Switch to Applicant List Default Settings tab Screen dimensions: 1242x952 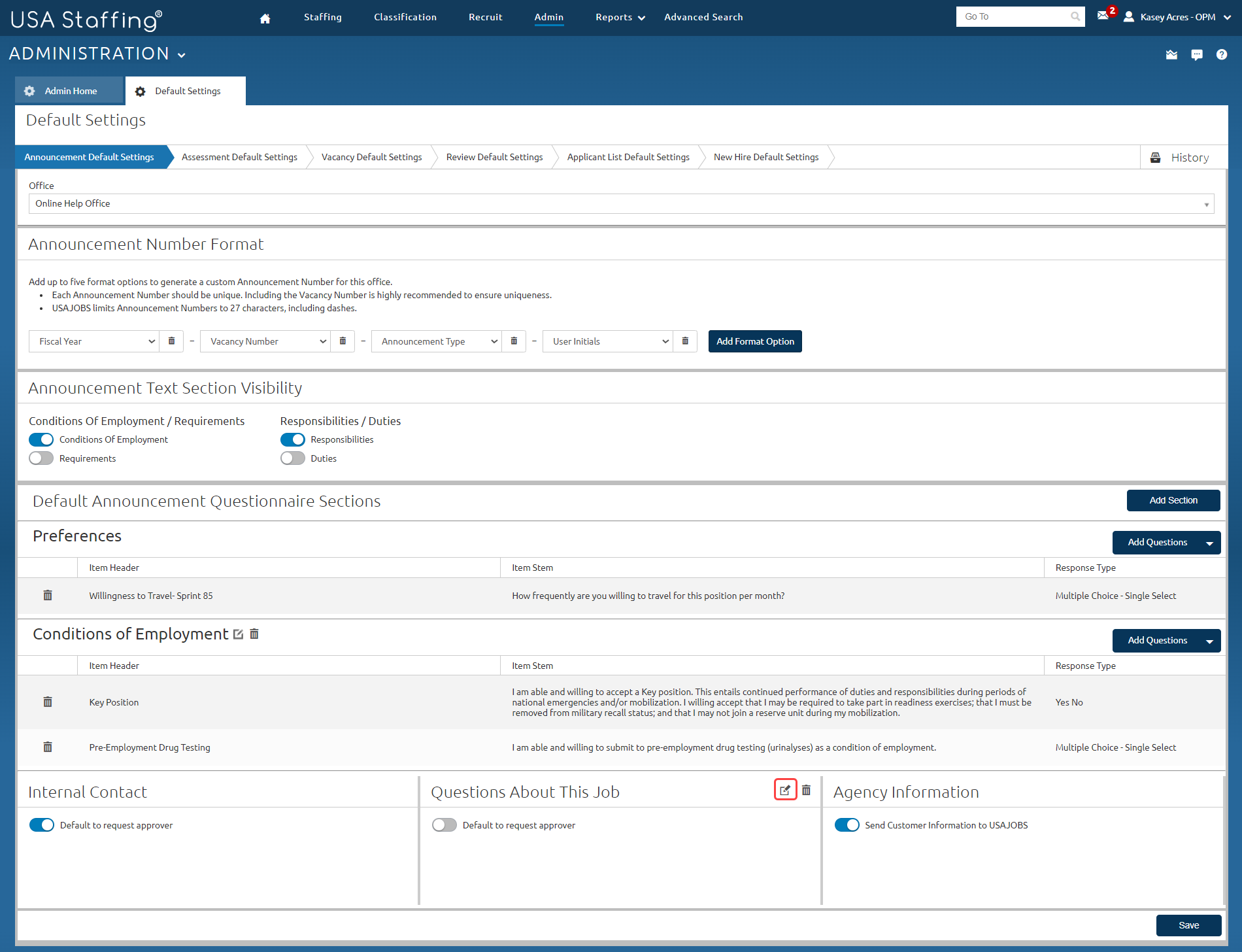pyautogui.click(x=628, y=157)
